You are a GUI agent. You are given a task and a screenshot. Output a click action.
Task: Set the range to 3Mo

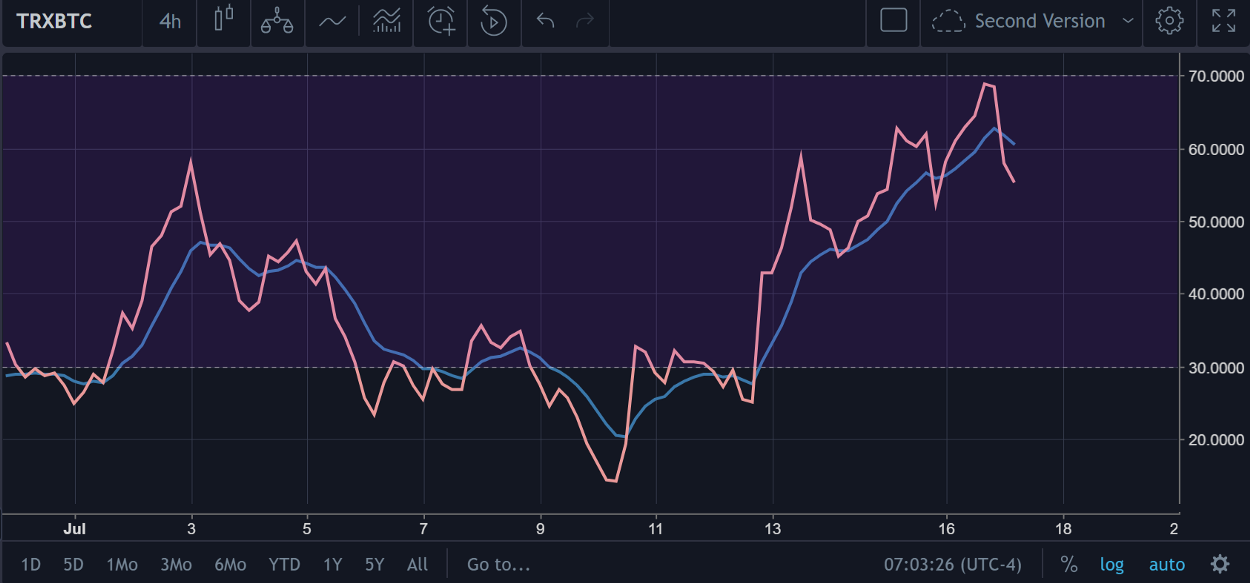click(176, 565)
